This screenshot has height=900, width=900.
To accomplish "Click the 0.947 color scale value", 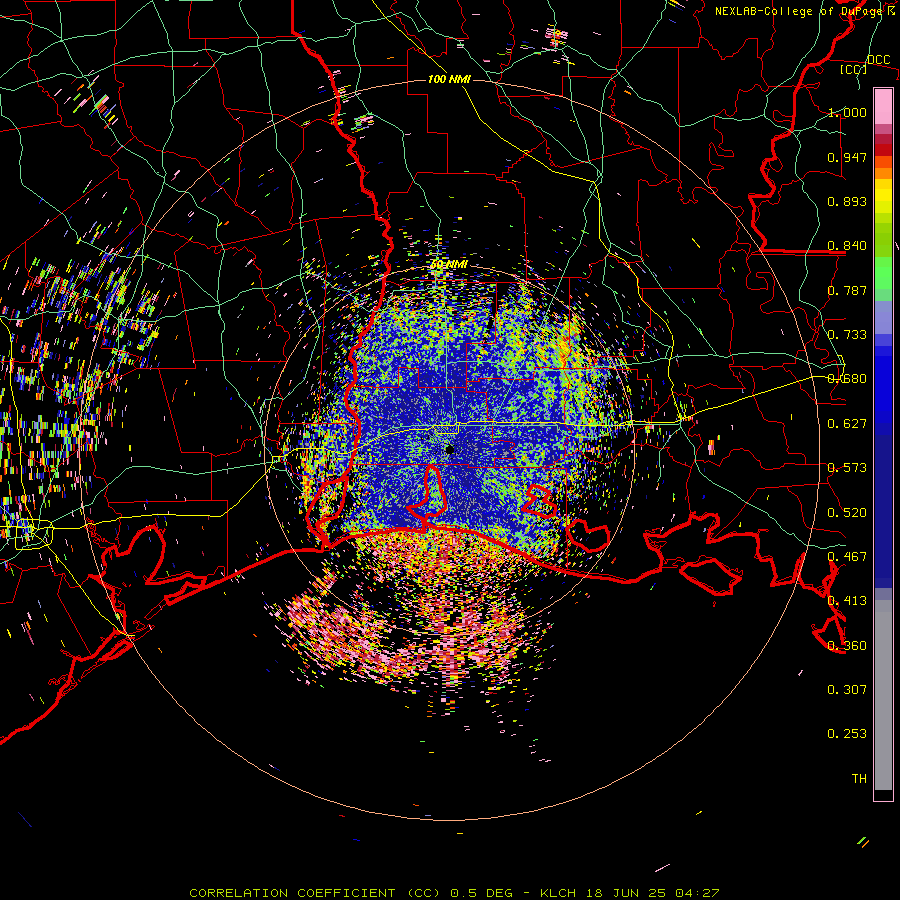I will click(x=847, y=157).
